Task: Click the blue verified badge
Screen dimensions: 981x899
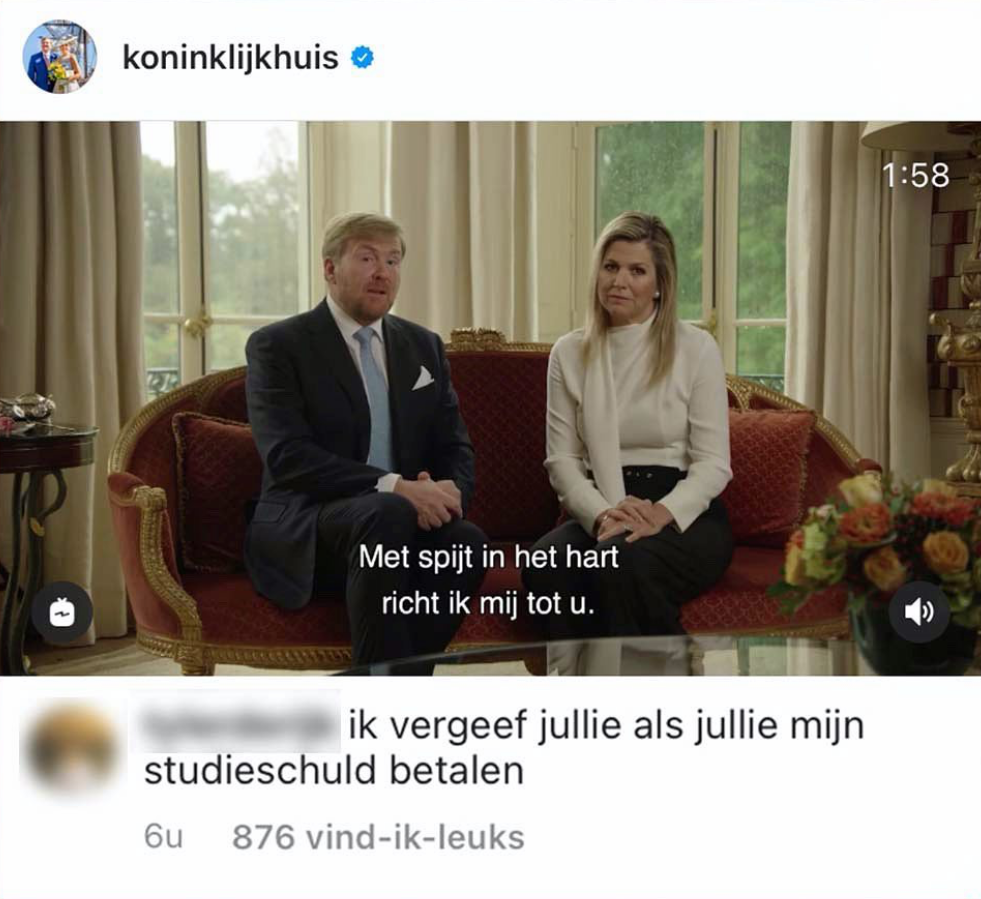Action: (x=362, y=58)
